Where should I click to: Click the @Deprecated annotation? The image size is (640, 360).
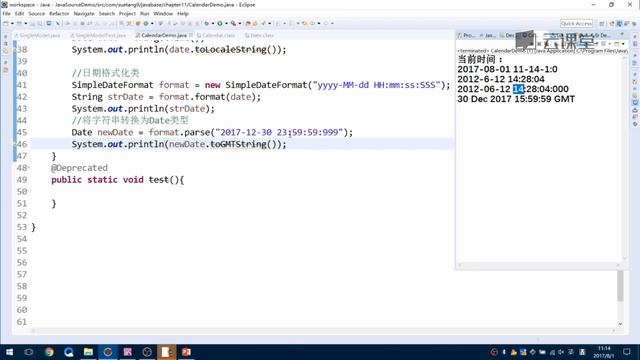(x=79, y=168)
